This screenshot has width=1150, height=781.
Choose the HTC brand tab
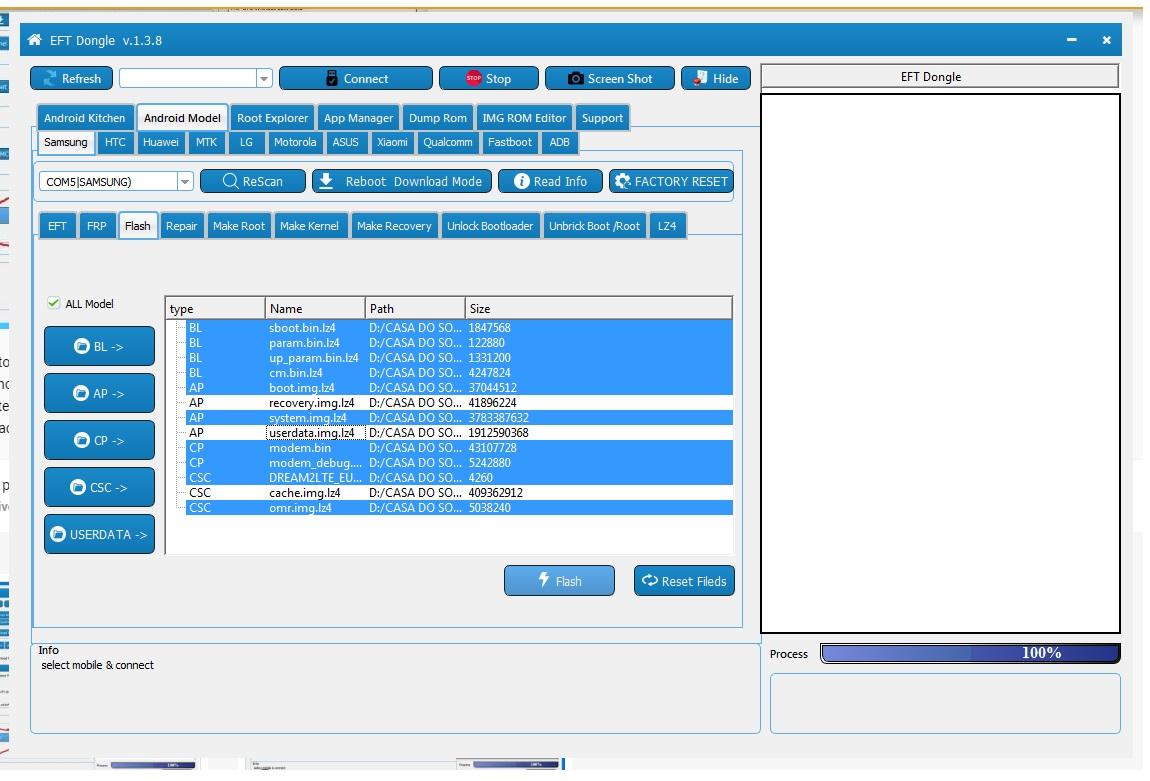click(115, 142)
